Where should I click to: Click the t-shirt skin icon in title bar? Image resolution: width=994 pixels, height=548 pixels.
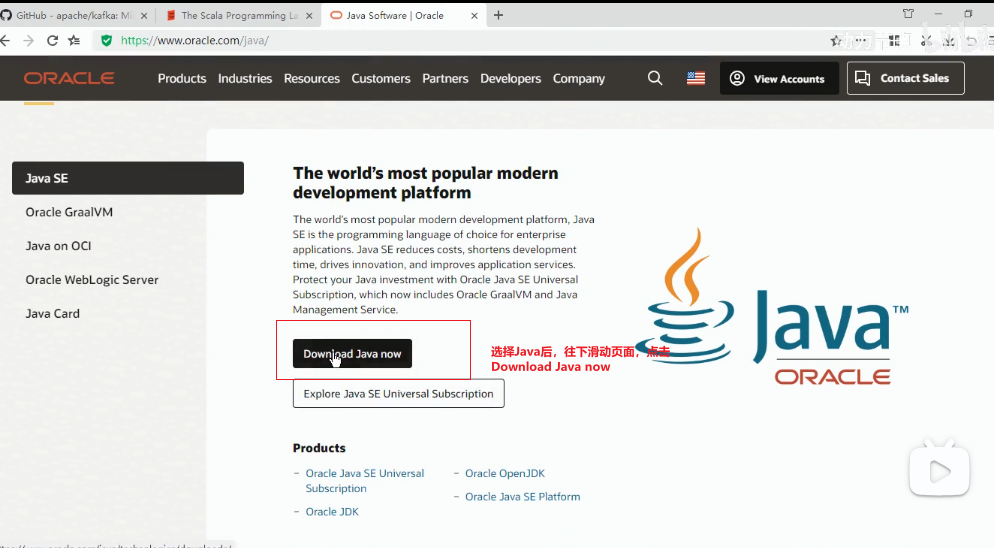pos(908,13)
